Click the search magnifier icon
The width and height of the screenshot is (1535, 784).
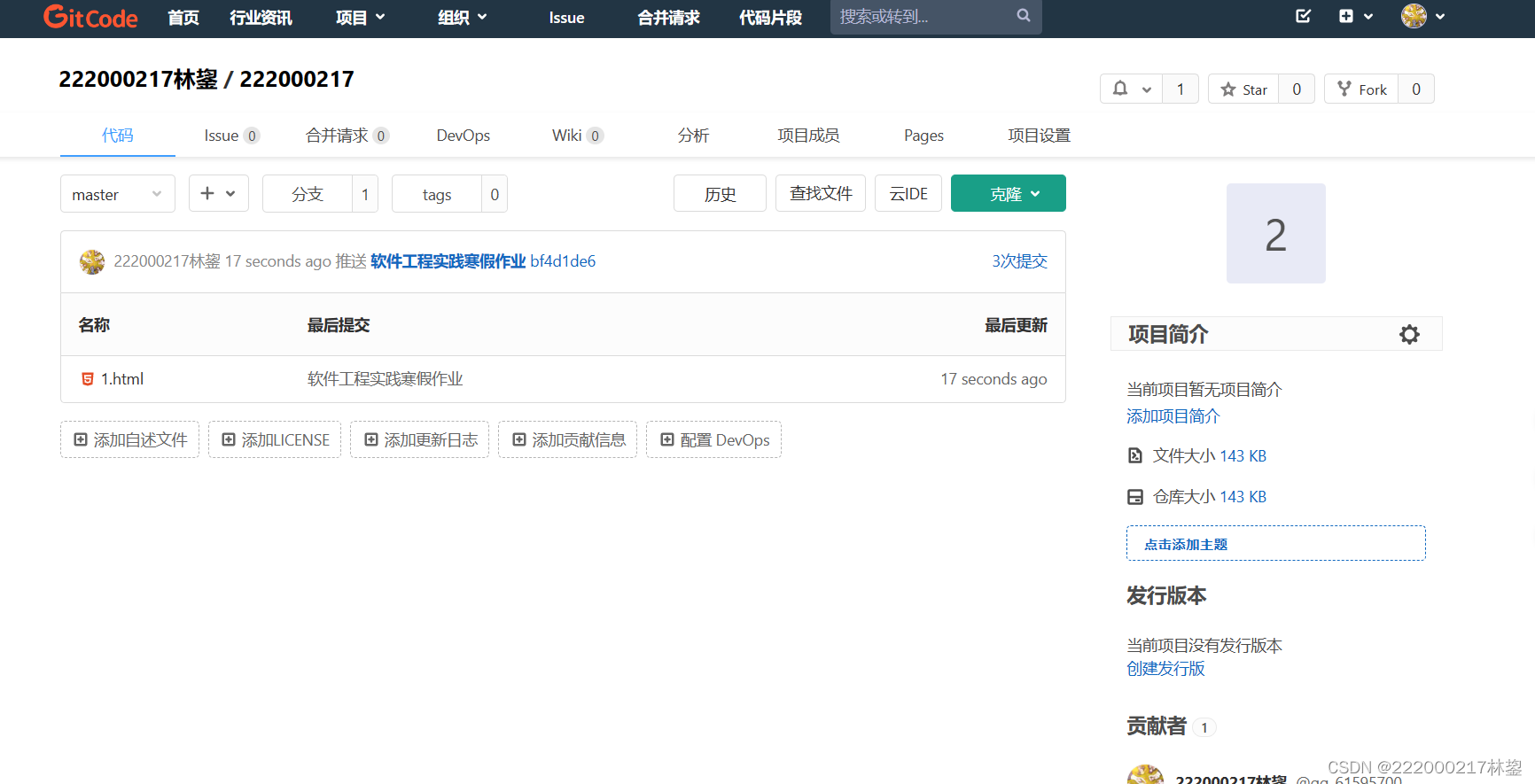(x=1024, y=16)
